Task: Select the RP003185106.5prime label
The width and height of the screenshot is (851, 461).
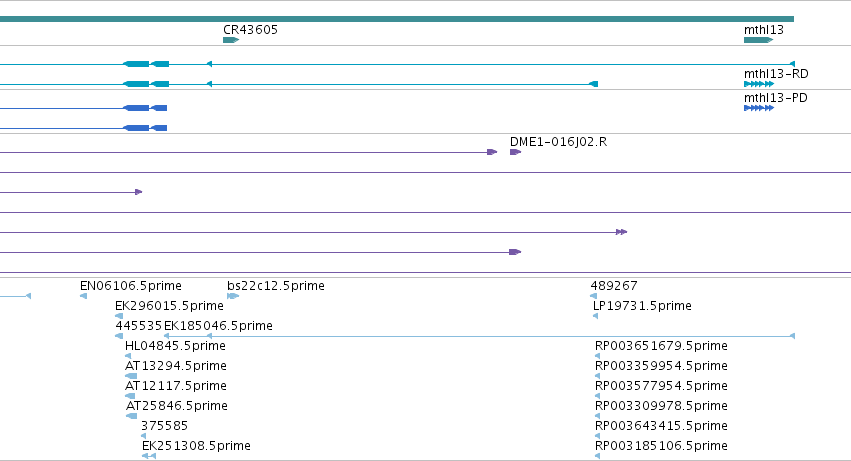Action: click(x=661, y=446)
